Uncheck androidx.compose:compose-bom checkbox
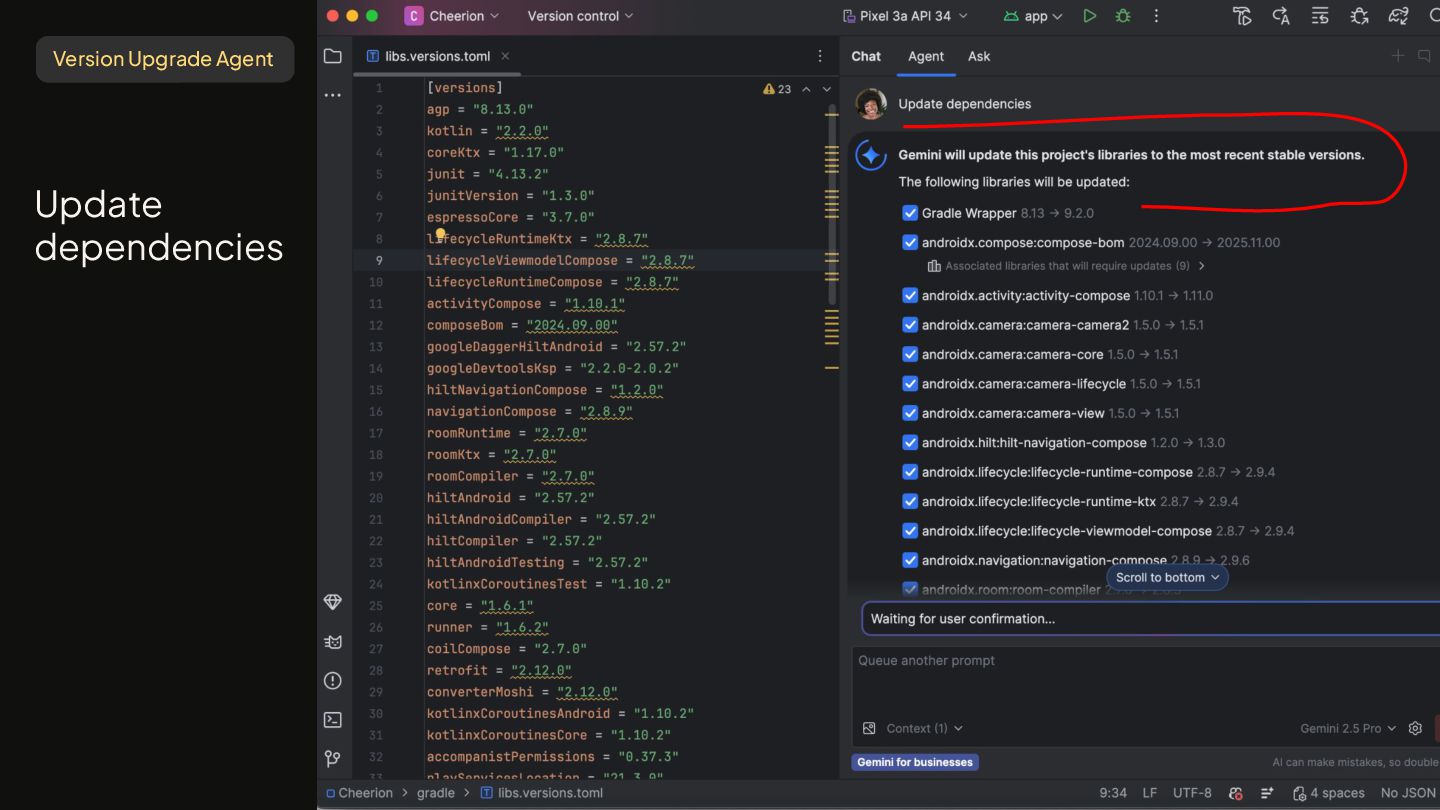Viewport: 1440px width, 810px height. (910, 242)
